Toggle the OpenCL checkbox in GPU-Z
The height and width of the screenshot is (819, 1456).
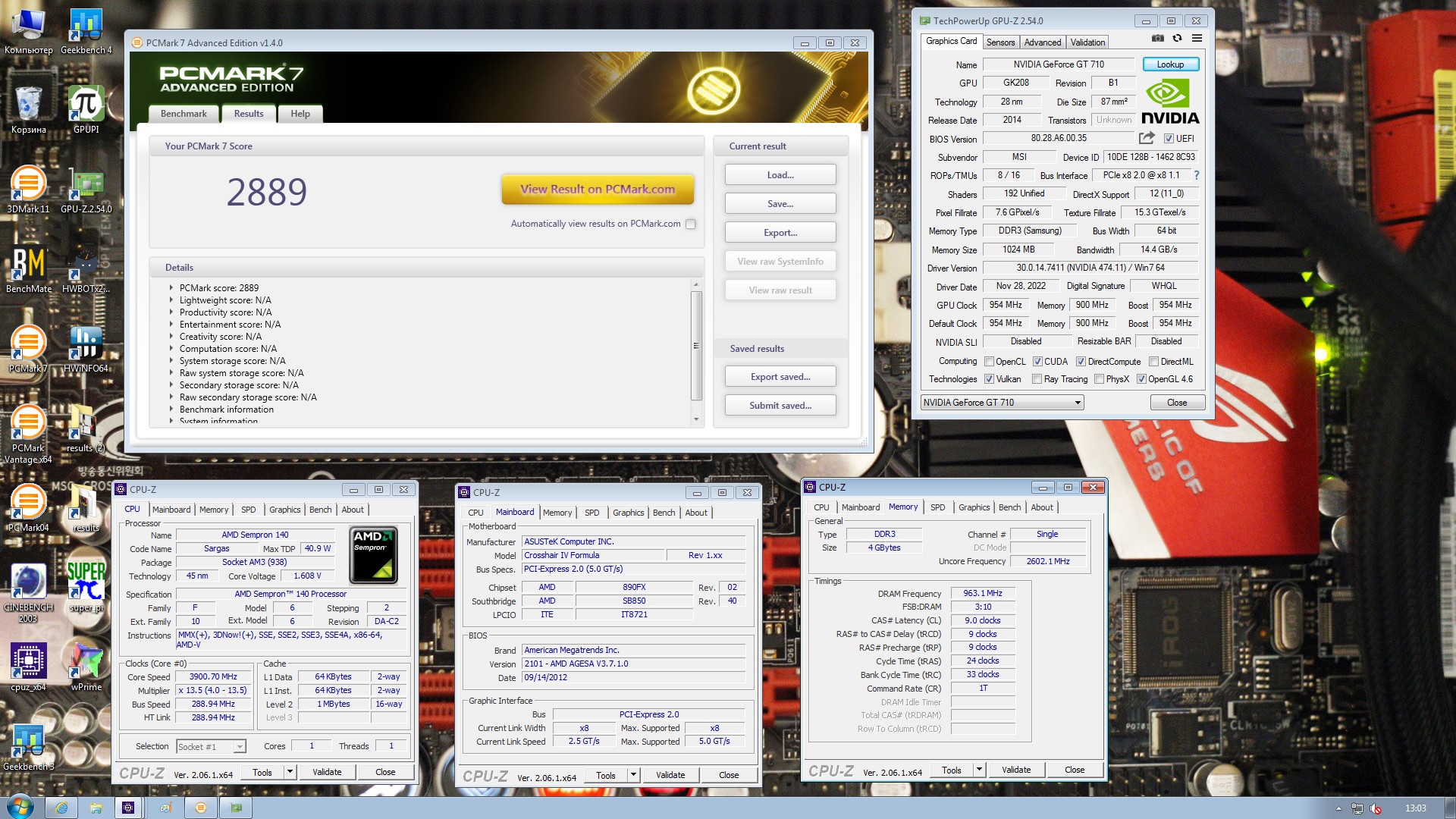[989, 362]
